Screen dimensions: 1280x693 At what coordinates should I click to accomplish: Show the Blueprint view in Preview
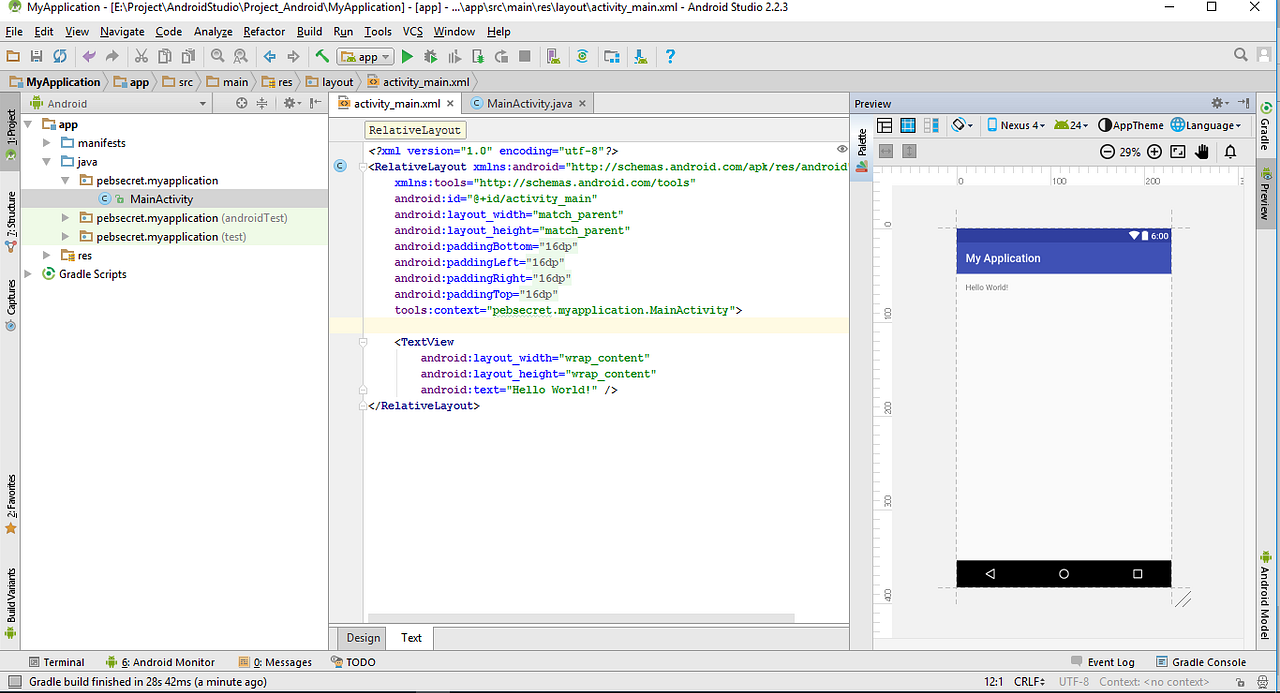pyautogui.click(x=908, y=126)
